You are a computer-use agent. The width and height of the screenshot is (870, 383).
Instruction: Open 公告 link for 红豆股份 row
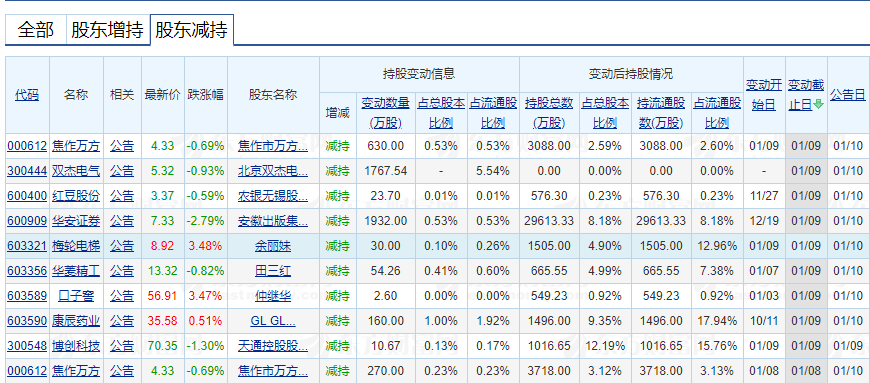coord(122,196)
